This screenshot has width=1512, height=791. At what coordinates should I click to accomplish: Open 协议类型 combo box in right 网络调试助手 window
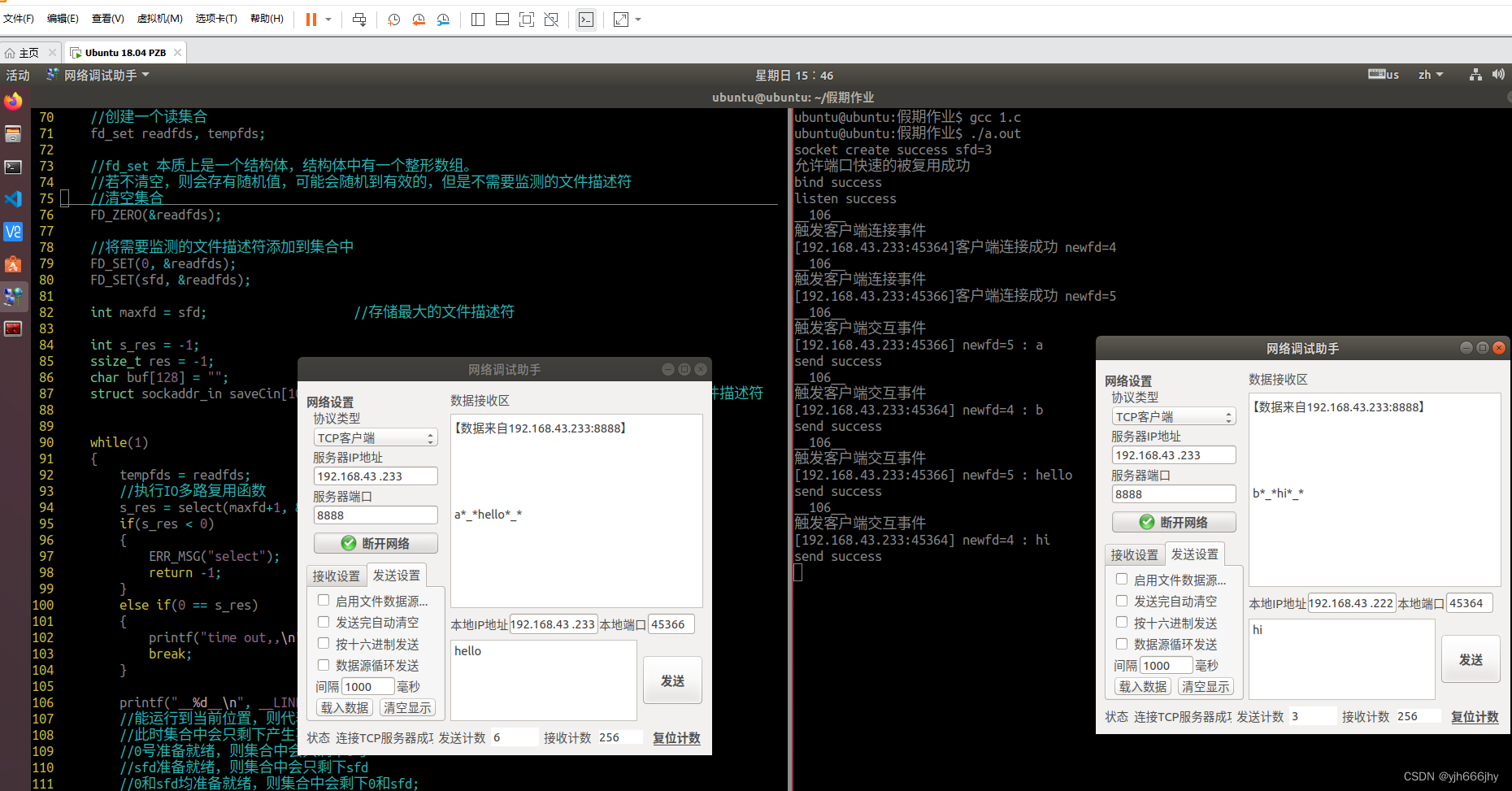tap(1174, 417)
